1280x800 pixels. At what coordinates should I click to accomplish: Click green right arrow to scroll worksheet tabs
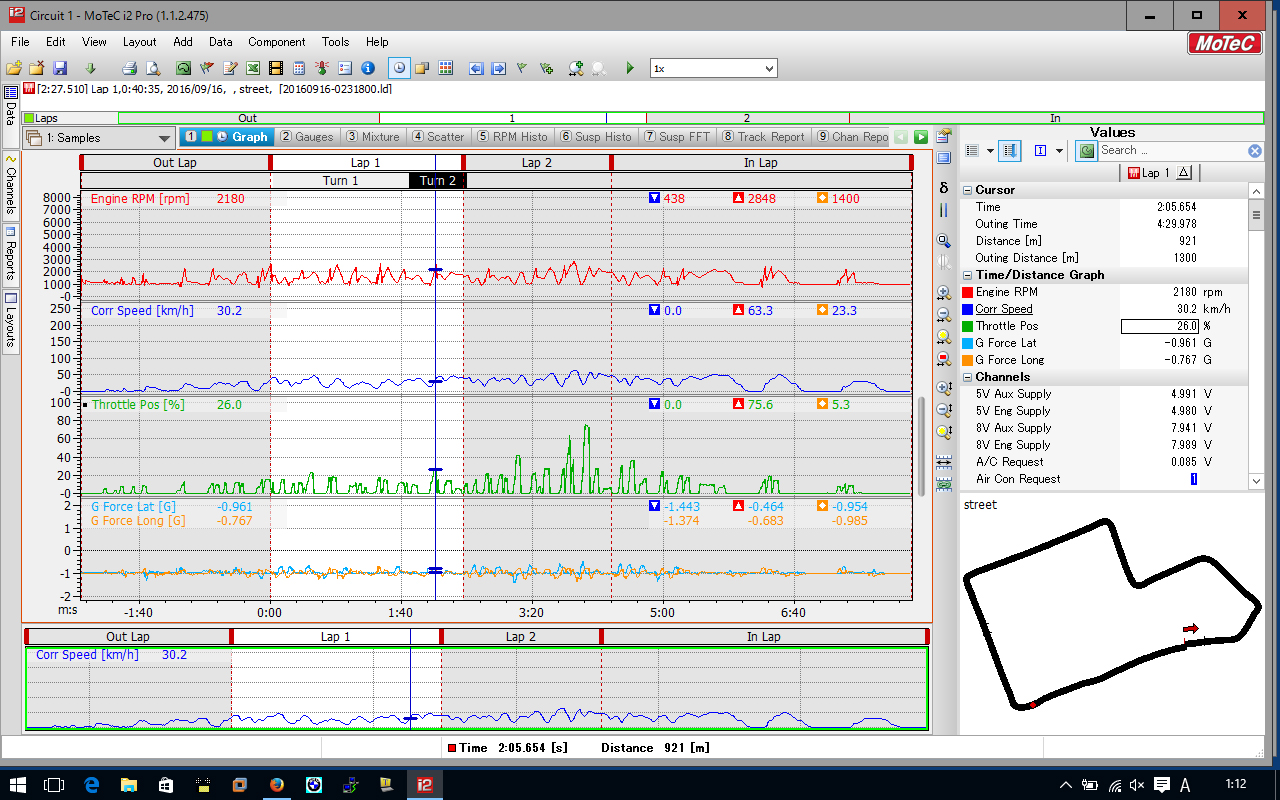(921, 137)
